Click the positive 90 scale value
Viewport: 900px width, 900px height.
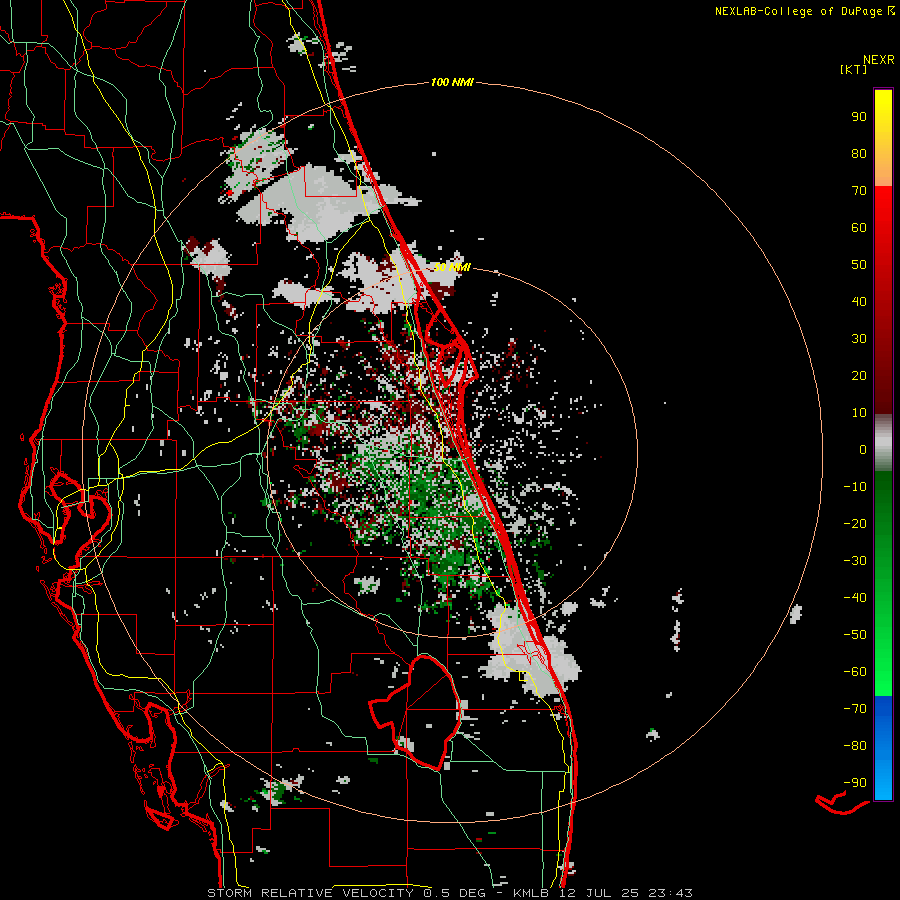click(859, 117)
